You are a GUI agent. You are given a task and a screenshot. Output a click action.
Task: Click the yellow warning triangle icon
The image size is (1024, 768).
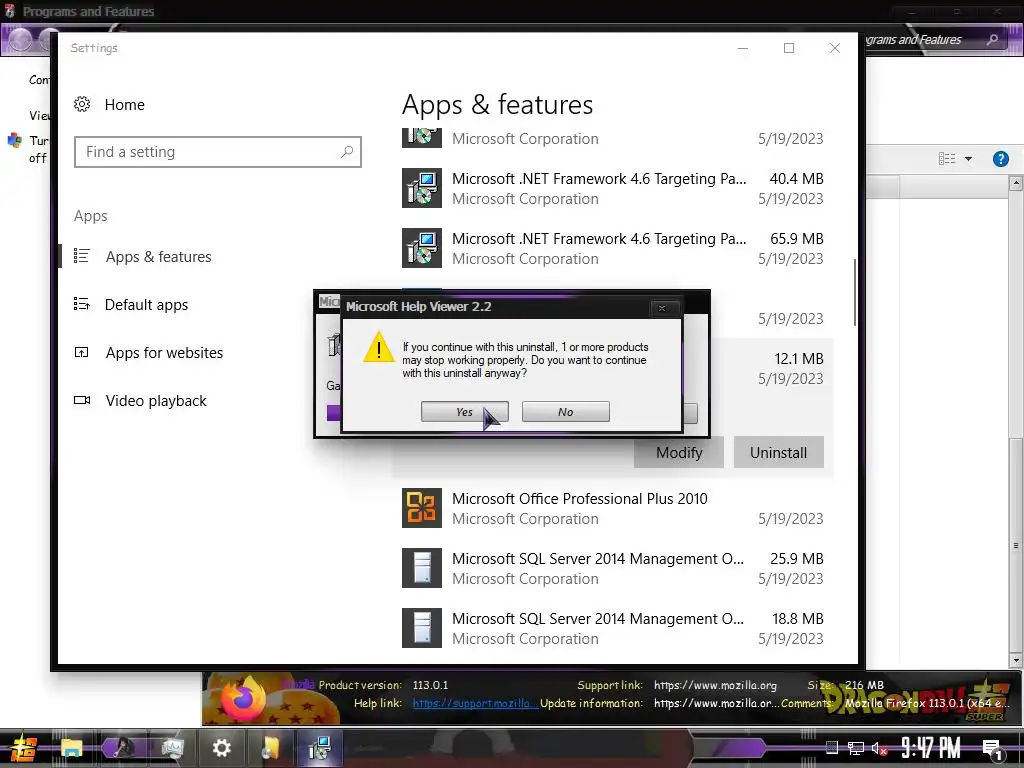click(379, 348)
